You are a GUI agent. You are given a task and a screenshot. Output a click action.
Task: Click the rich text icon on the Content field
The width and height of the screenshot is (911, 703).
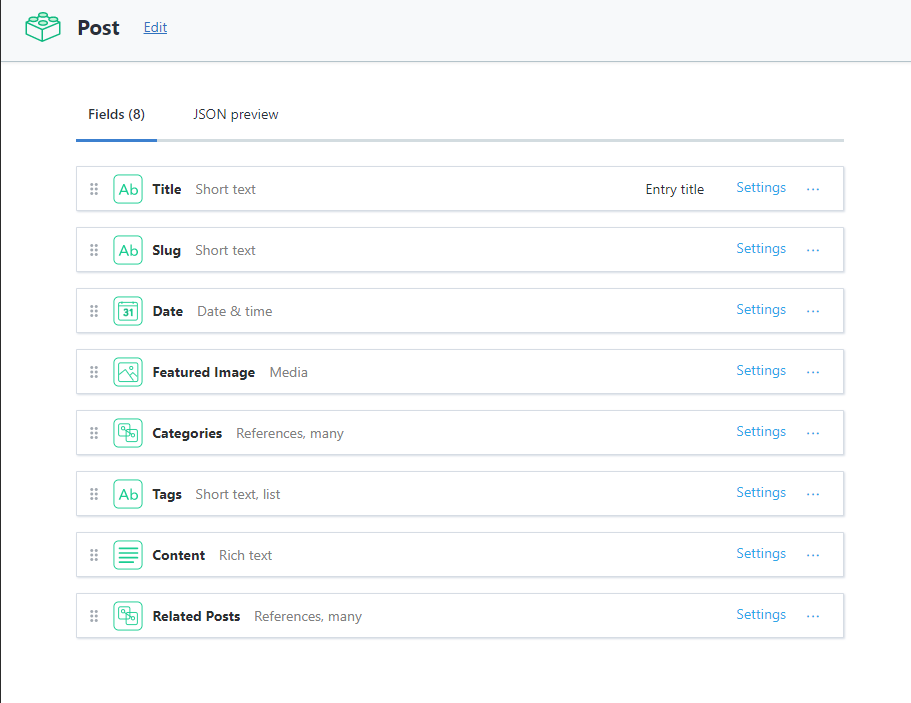click(128, 554)
